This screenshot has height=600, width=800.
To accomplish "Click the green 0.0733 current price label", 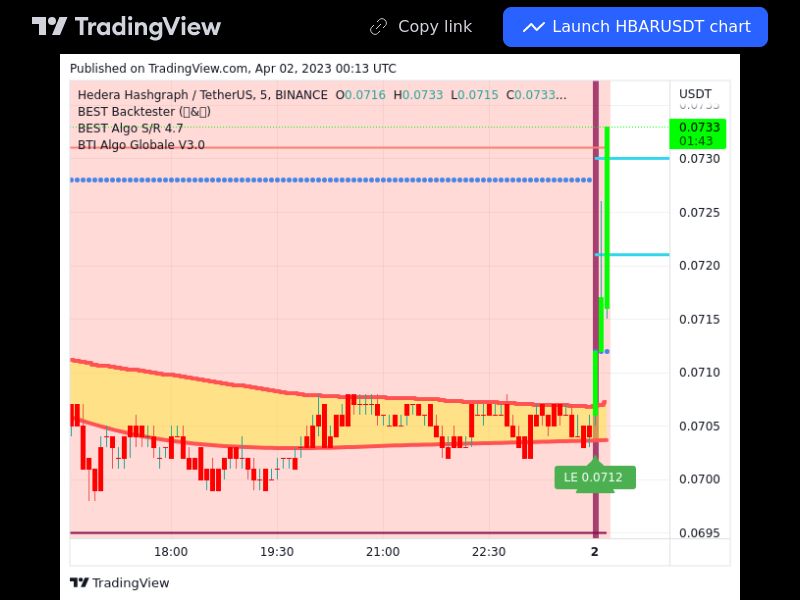I will pos(697,134).
